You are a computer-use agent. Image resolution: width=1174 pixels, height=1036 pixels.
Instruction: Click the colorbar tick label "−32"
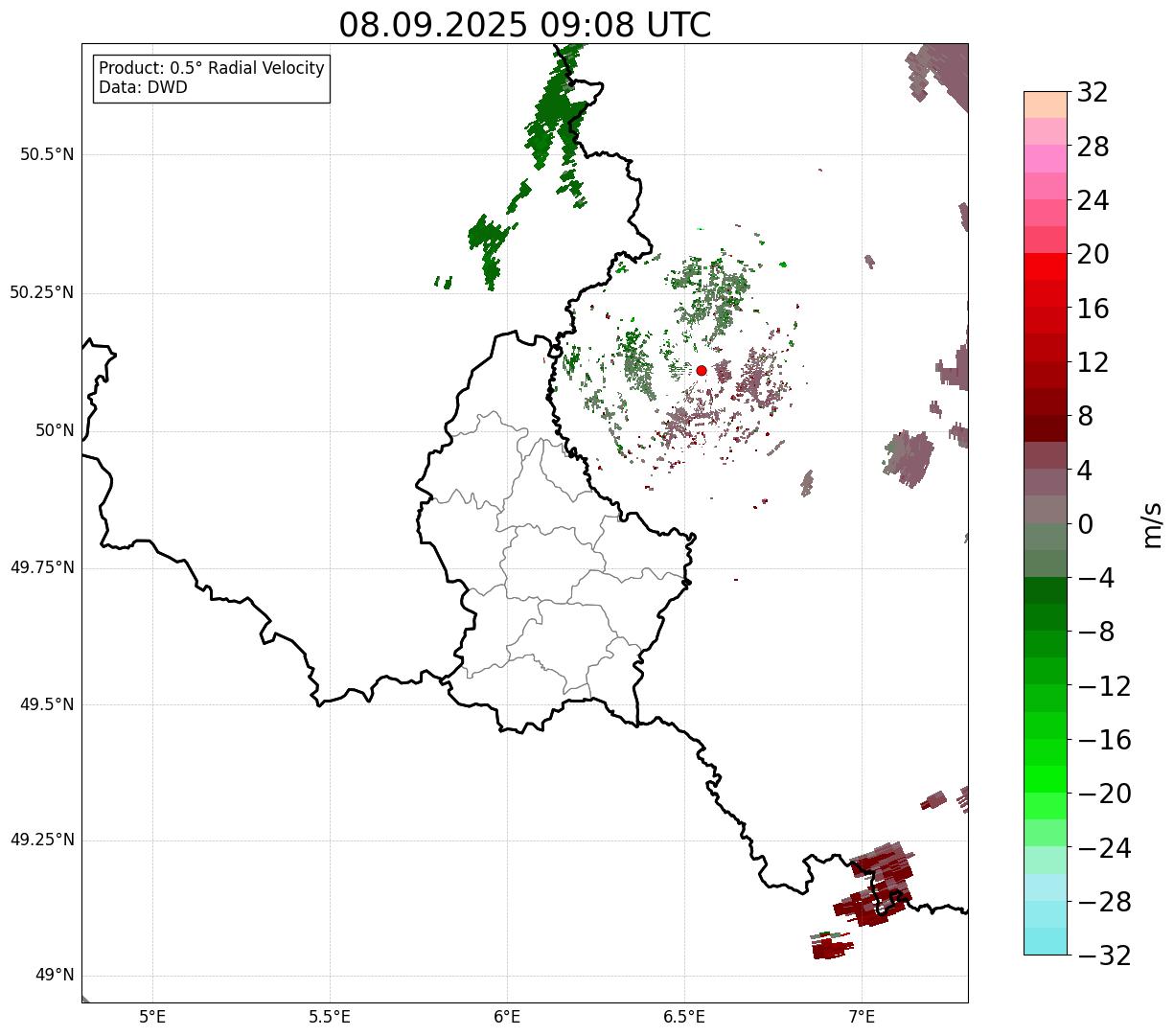coord(1104,955)
